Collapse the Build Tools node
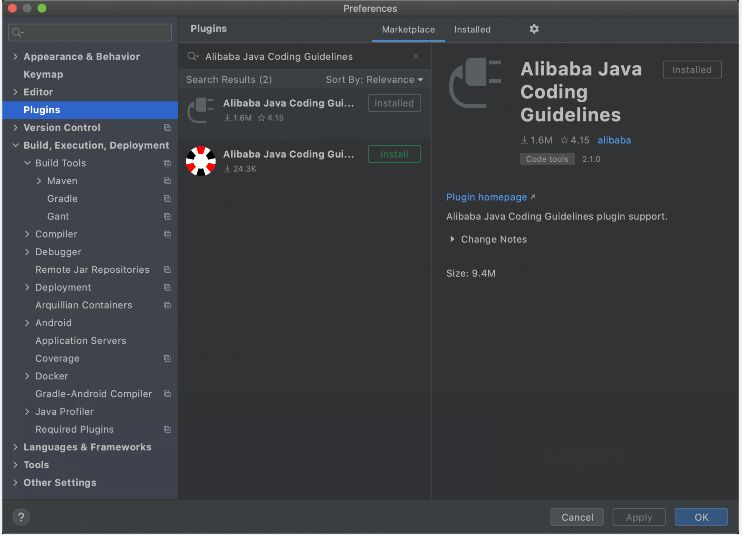The height and width of the screenshot is (535, 742). (x=27, y=163)
